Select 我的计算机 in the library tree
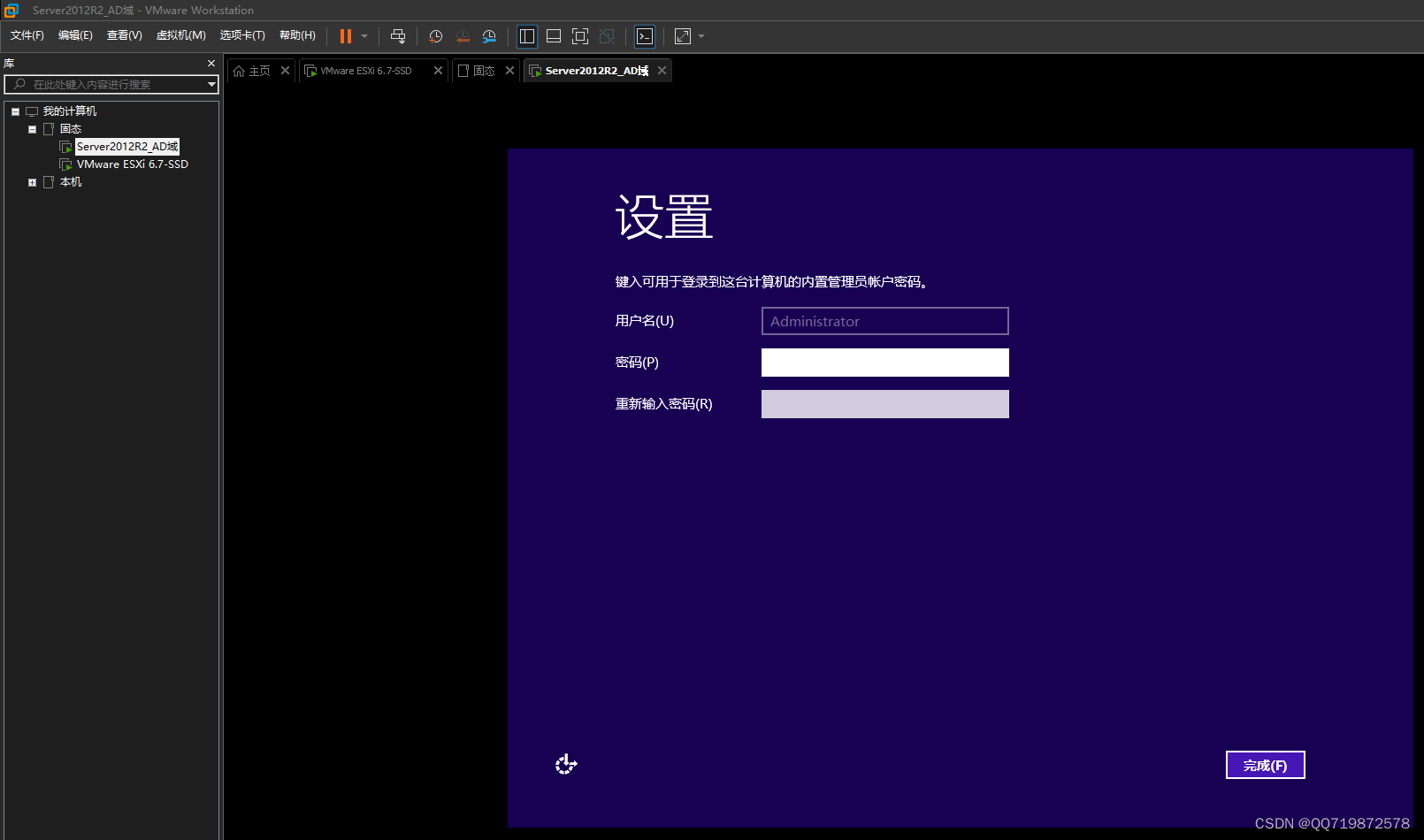The height and width of the screenshot is (840, 1424). click(x=70, y=111)
